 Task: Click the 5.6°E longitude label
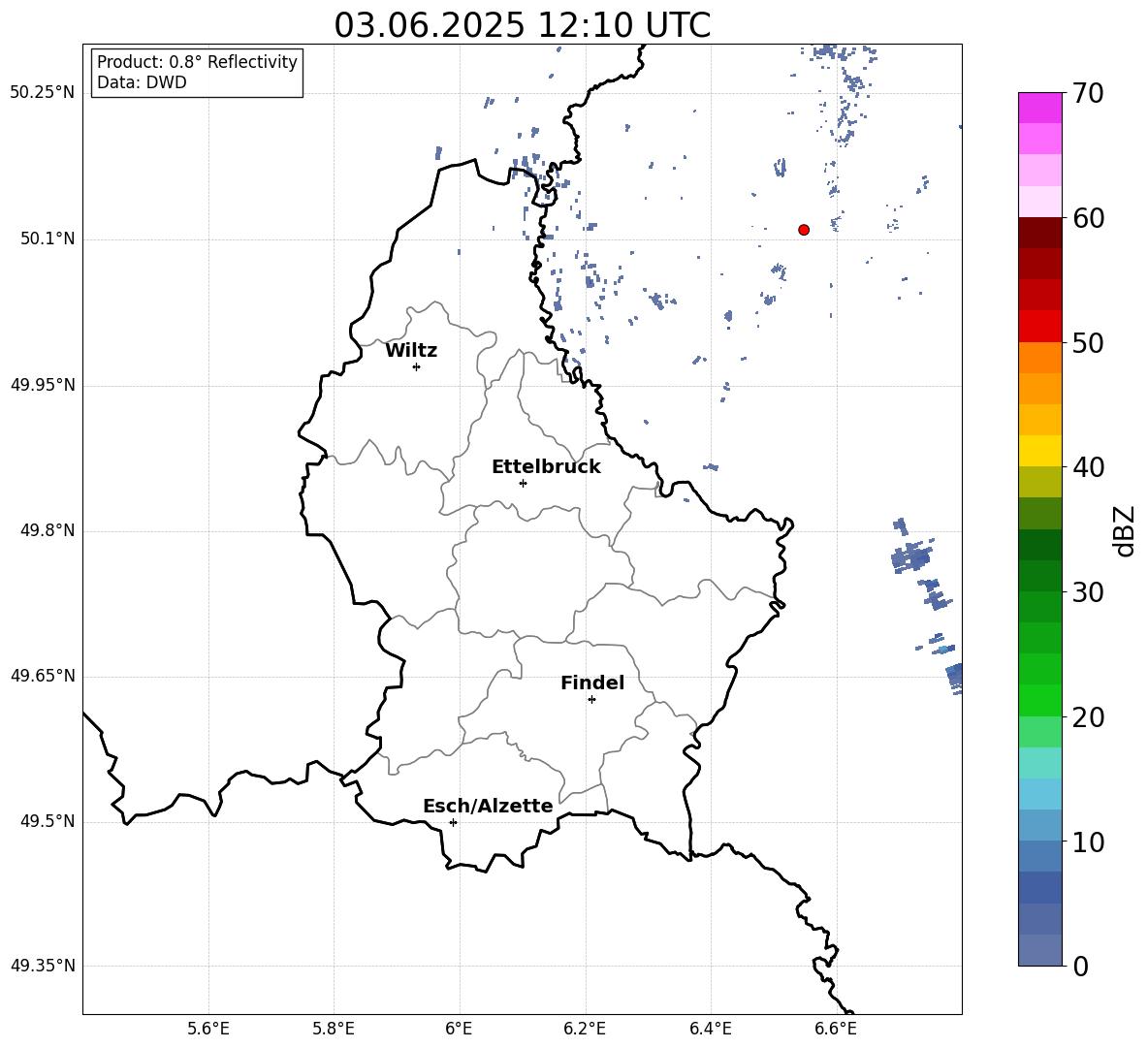[208, 1029]
